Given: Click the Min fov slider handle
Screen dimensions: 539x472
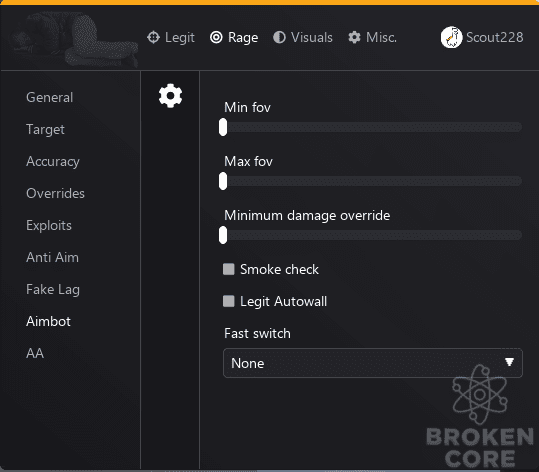Looking at the screenshot, I should (x=223, y=127).
